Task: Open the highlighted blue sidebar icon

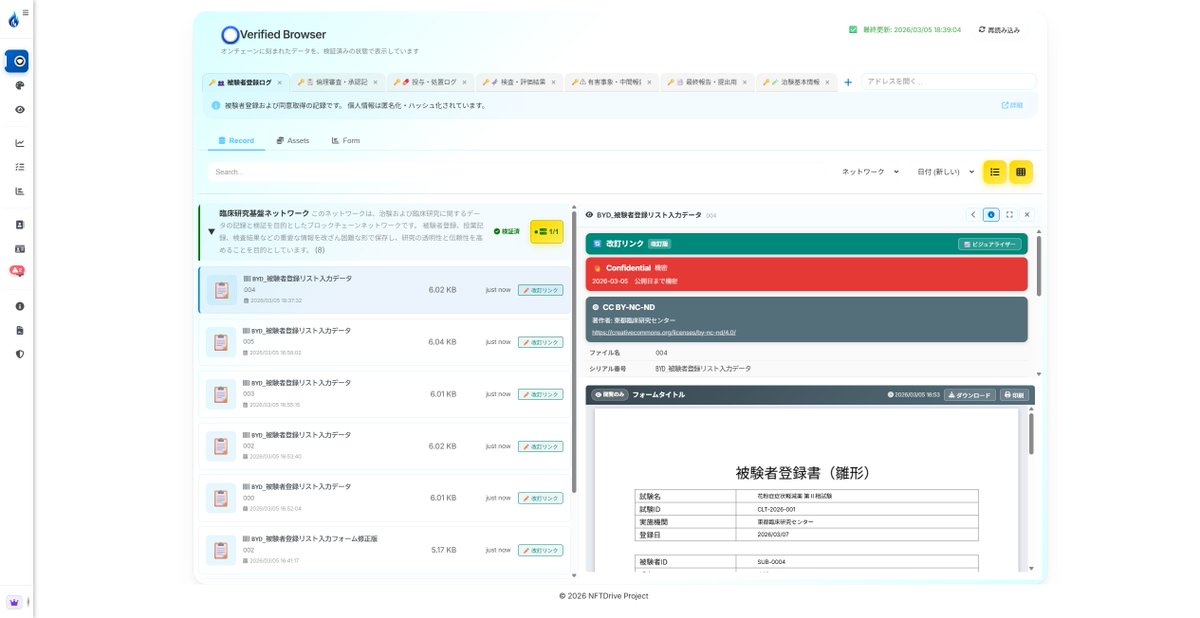Action: click(x=17, y=61)
